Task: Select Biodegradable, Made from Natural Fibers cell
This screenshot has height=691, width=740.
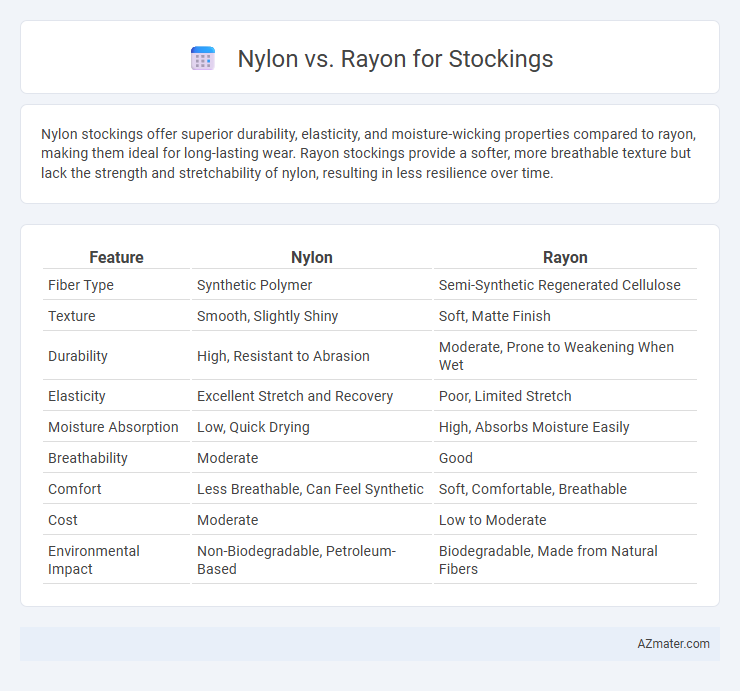Action: click(x=548, y=560)
